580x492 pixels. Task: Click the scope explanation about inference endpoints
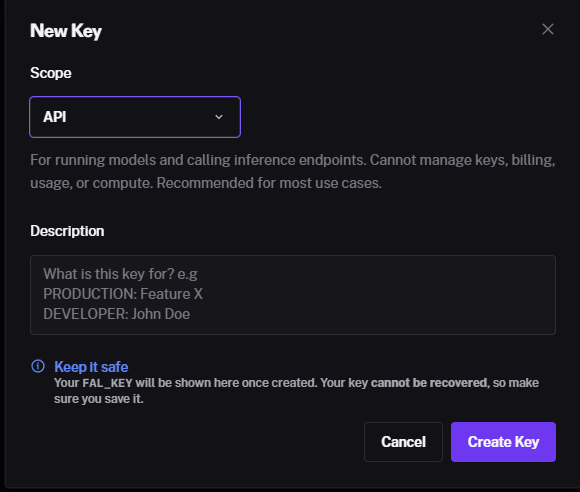[x=293, y=171]
